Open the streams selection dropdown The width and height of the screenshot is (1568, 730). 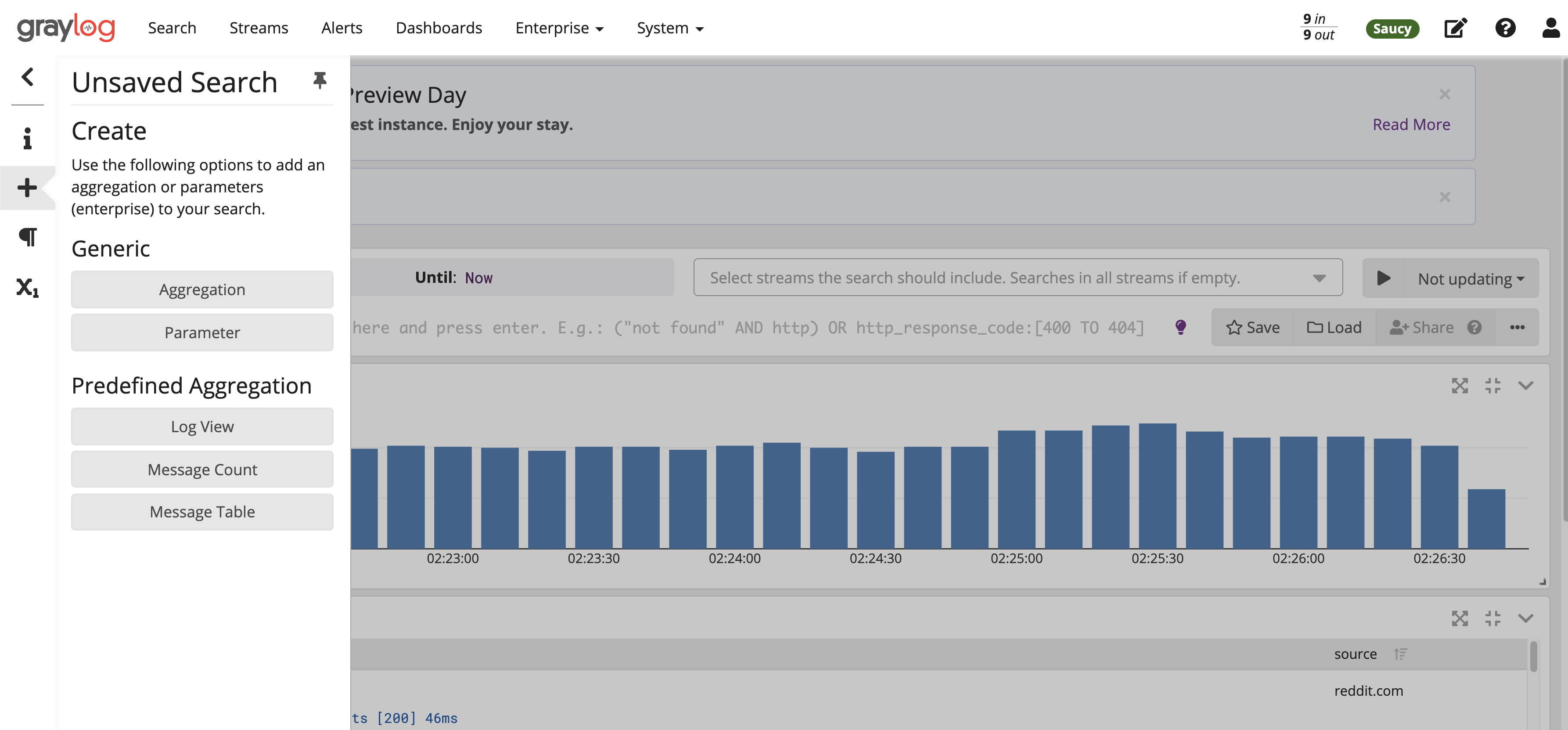pyautogui.click(x=1318, y=278)
